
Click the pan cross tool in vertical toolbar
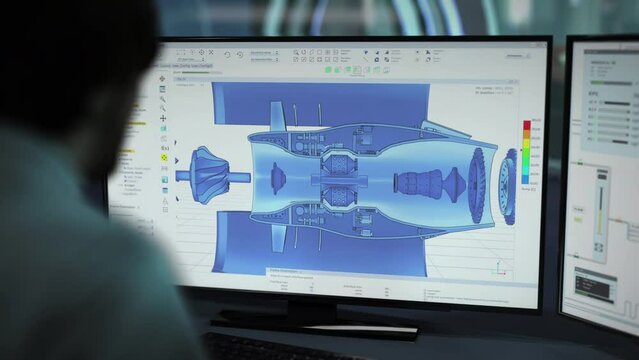point(163,118)
